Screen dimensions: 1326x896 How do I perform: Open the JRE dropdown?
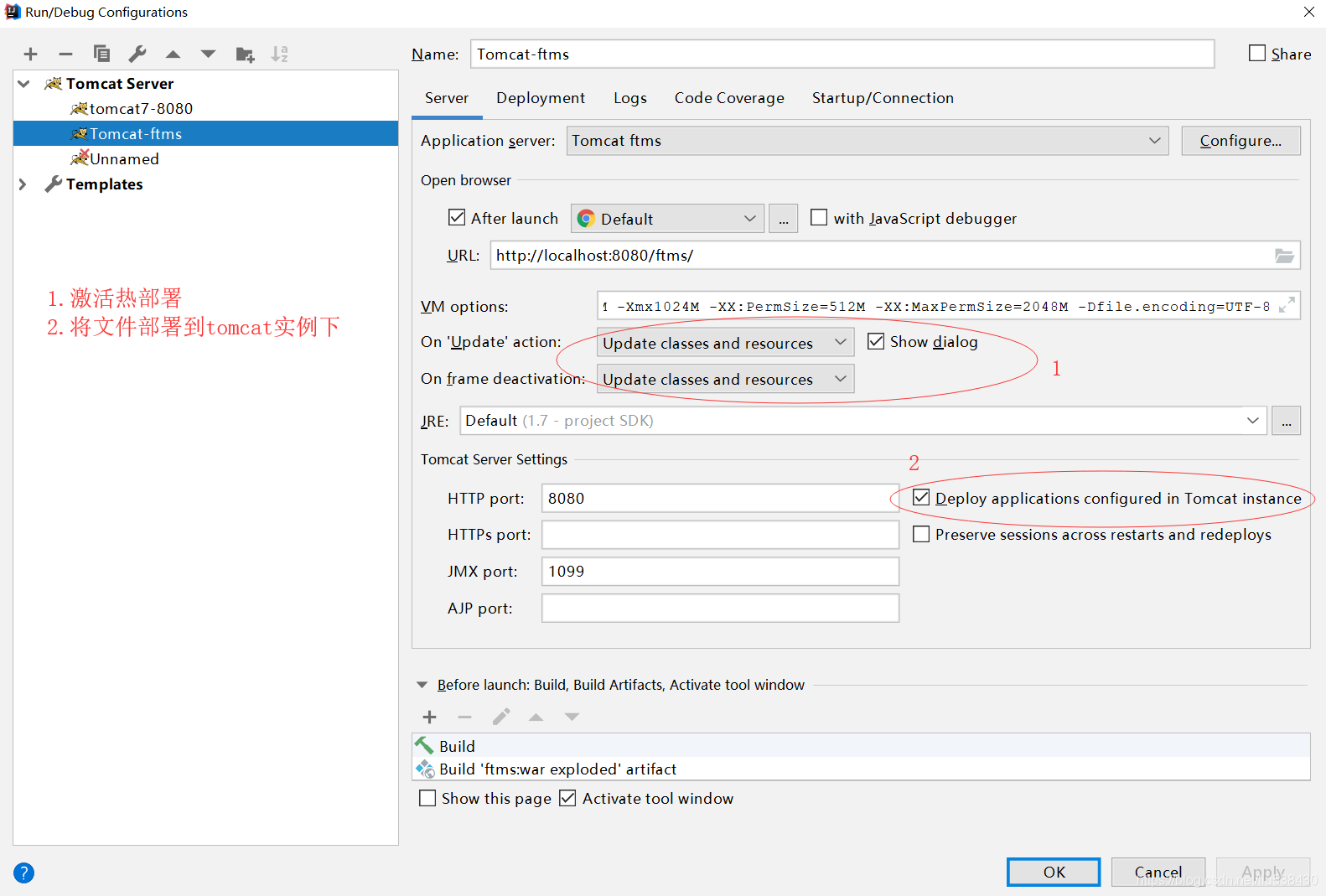862,421
